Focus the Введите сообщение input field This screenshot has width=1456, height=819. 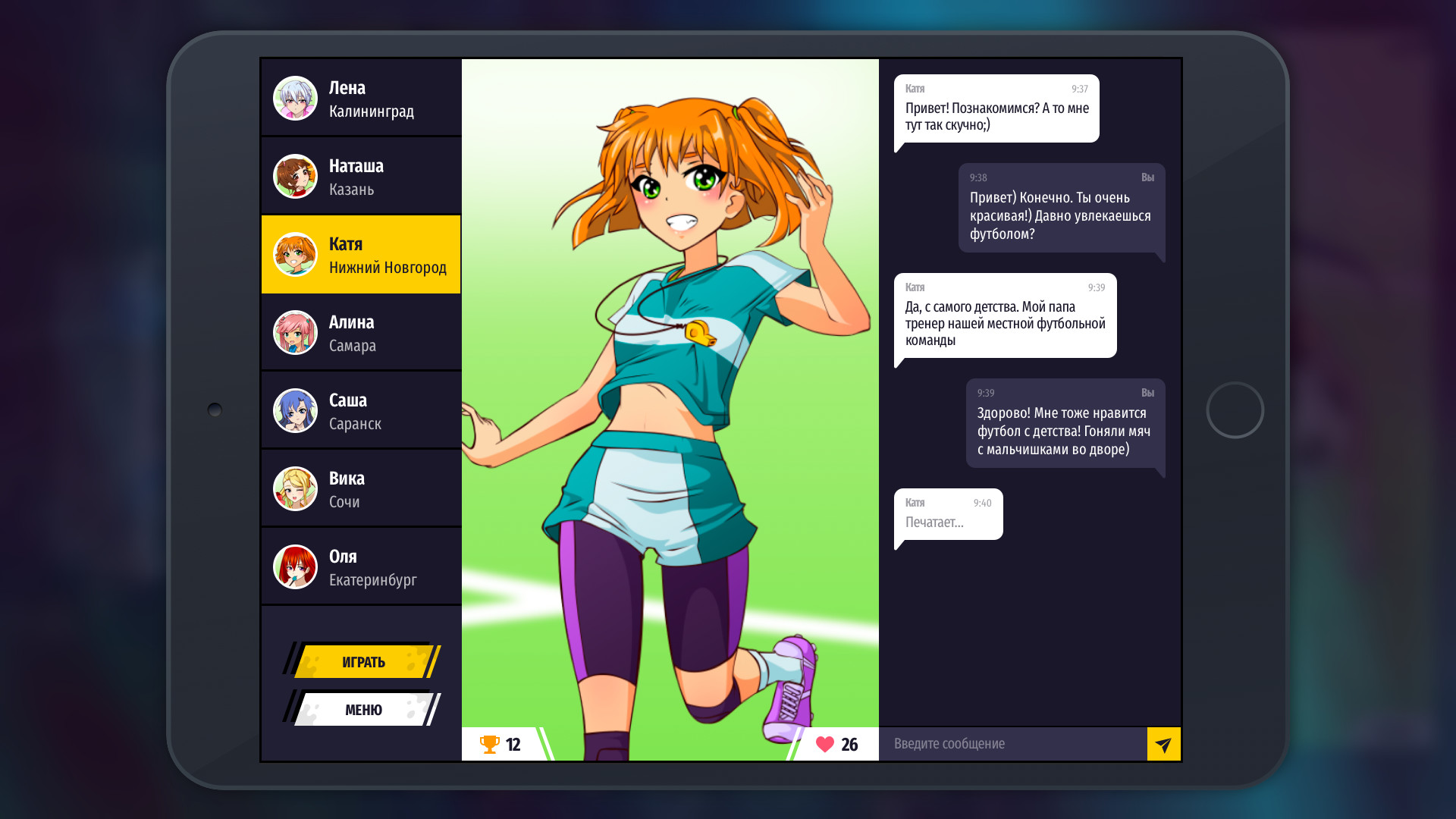(1012, 745)
